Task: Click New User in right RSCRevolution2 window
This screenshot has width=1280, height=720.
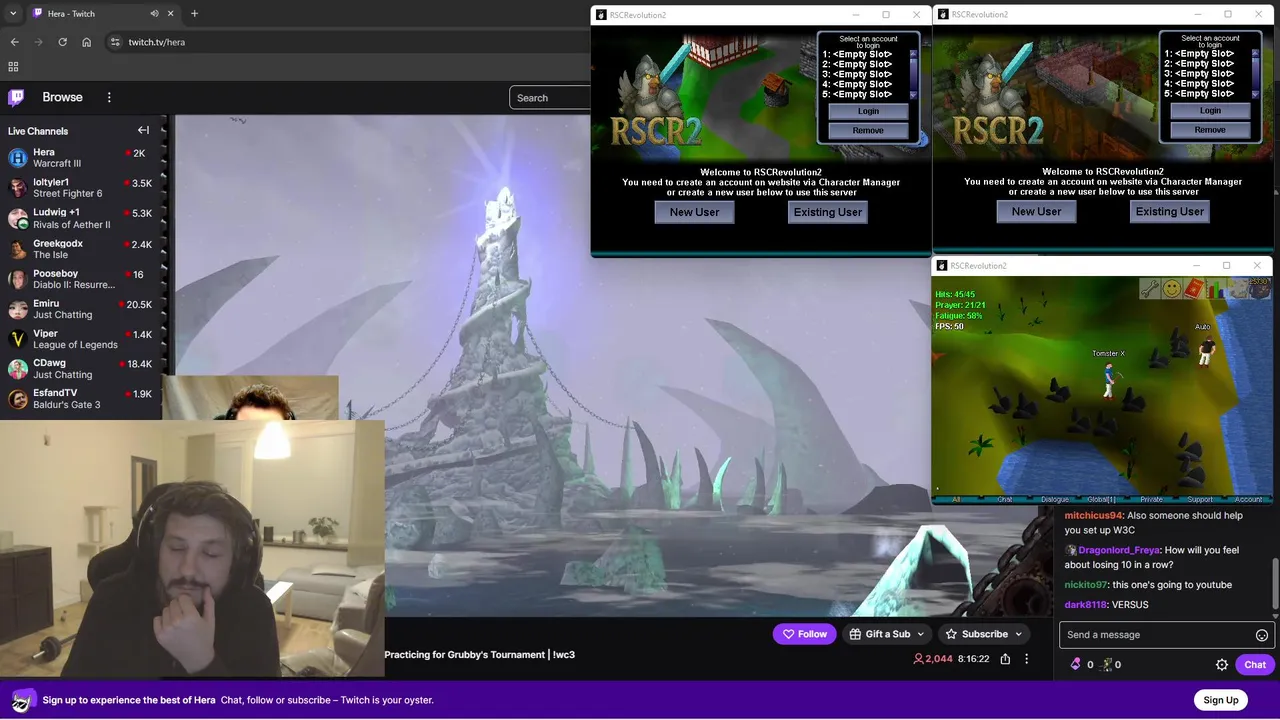Action: click(1036, 211)
